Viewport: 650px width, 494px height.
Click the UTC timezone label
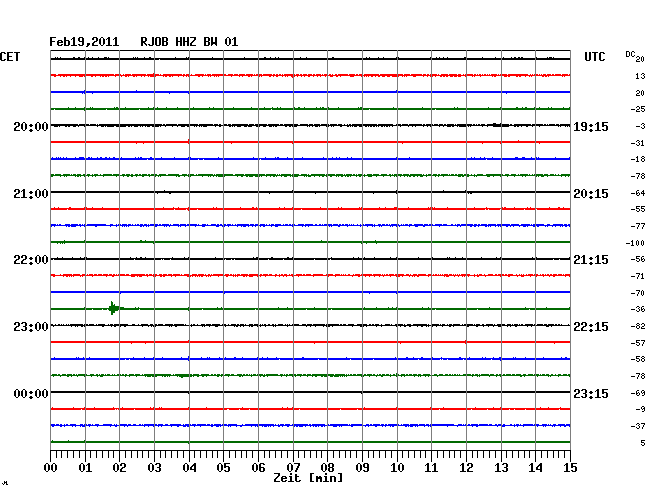point(595,57)
